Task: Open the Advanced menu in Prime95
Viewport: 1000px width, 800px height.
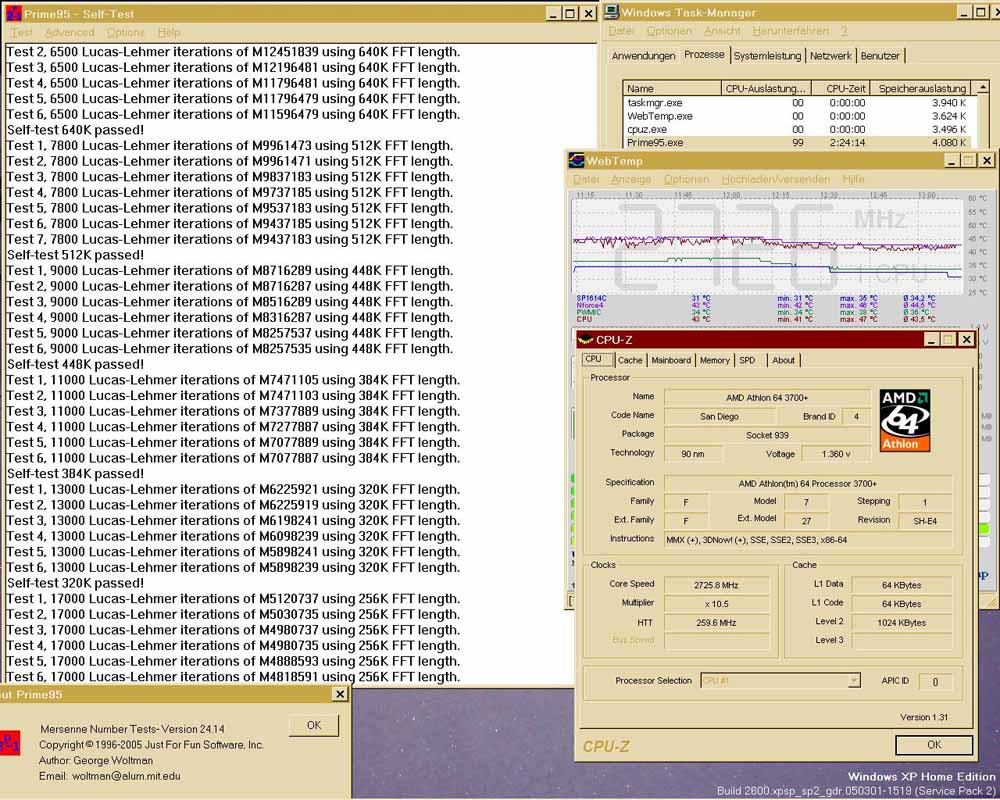Action: (70, 32)
